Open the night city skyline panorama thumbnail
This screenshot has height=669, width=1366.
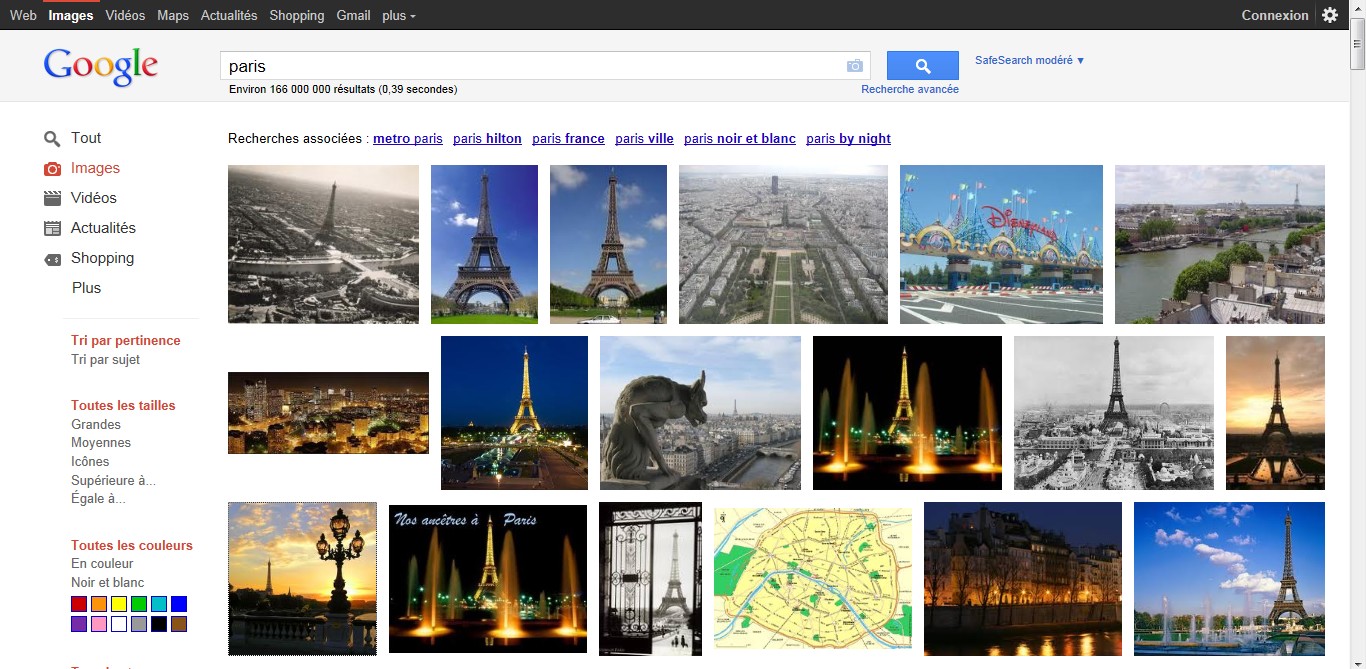[x=328, y=413]
